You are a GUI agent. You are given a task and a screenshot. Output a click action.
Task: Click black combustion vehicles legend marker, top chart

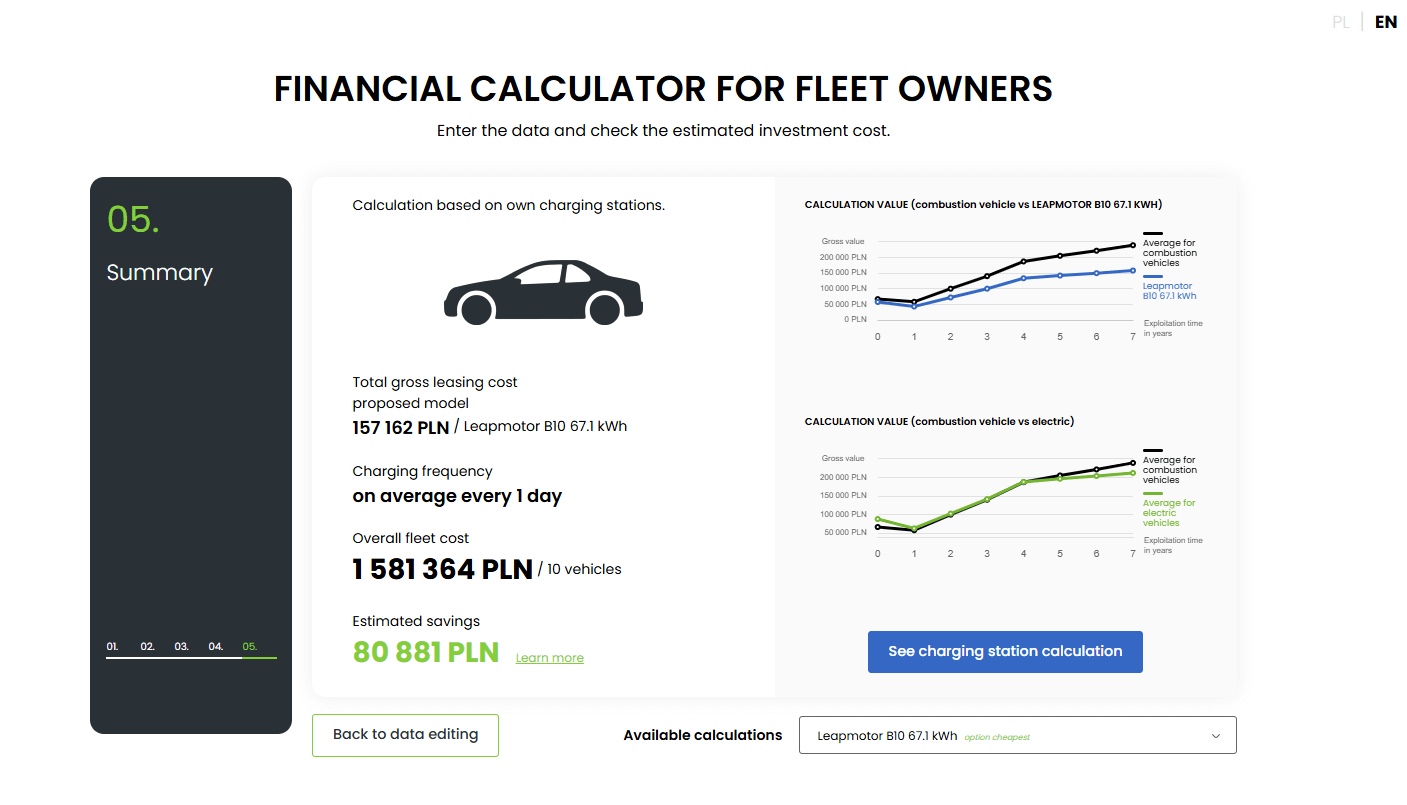(1152, 233)
